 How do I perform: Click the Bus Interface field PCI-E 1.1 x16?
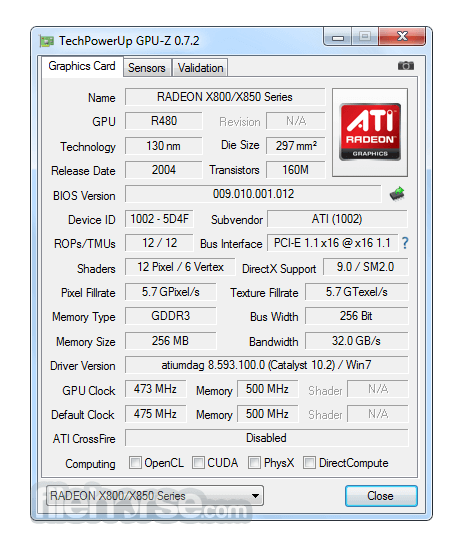pyautogui.click(x=333, y=243)
